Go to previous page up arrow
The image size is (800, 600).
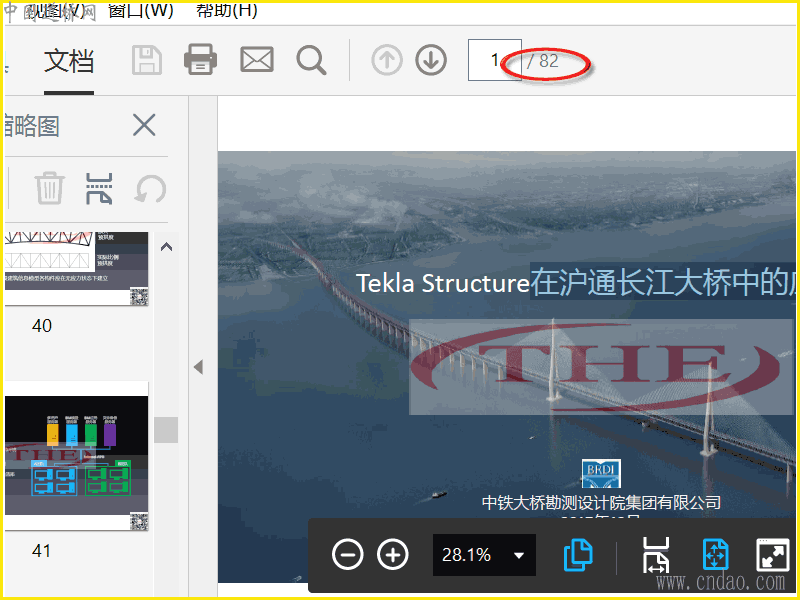[387, 60]
